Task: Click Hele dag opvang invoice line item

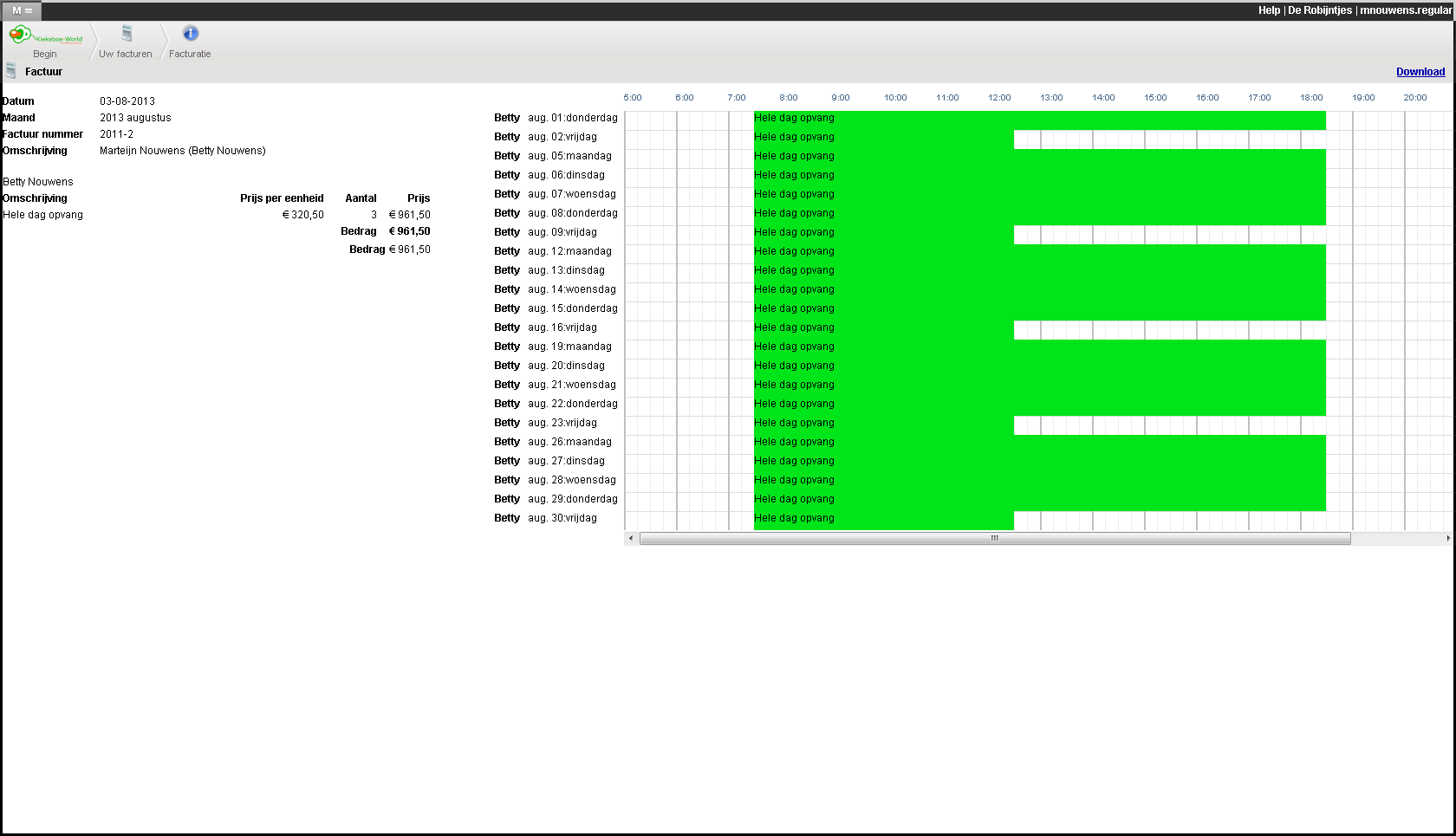Action: click(43, 215)
